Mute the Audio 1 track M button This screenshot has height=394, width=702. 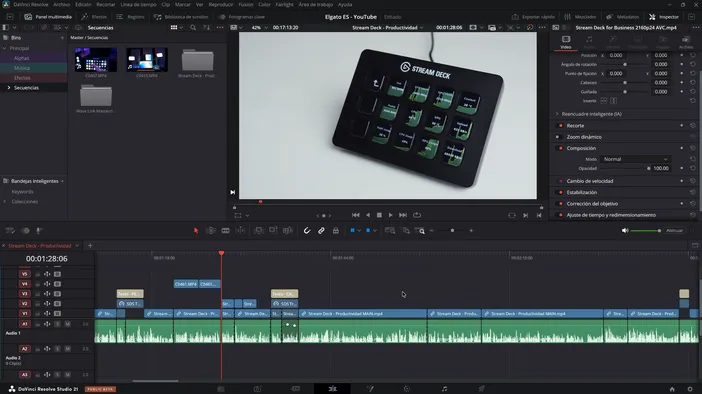[x=68, y=324]
